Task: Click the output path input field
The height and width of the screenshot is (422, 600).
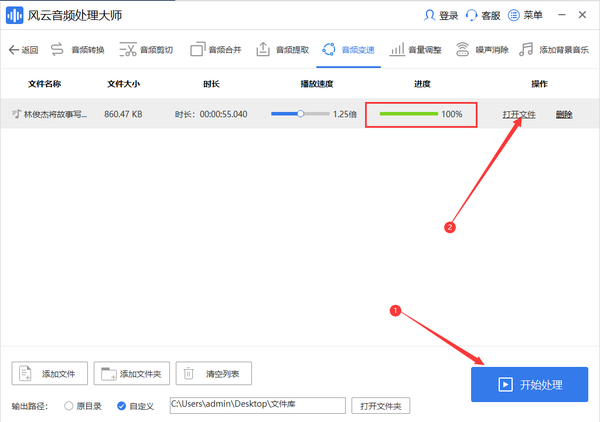Action: coord(258,405)
